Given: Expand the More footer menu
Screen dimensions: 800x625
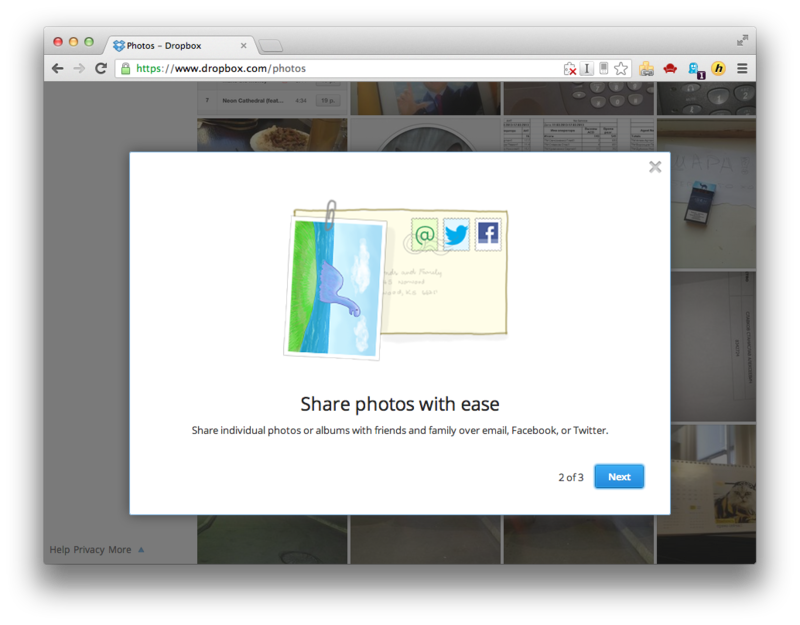Looking at the screenshot, I should tap(126, 549).
